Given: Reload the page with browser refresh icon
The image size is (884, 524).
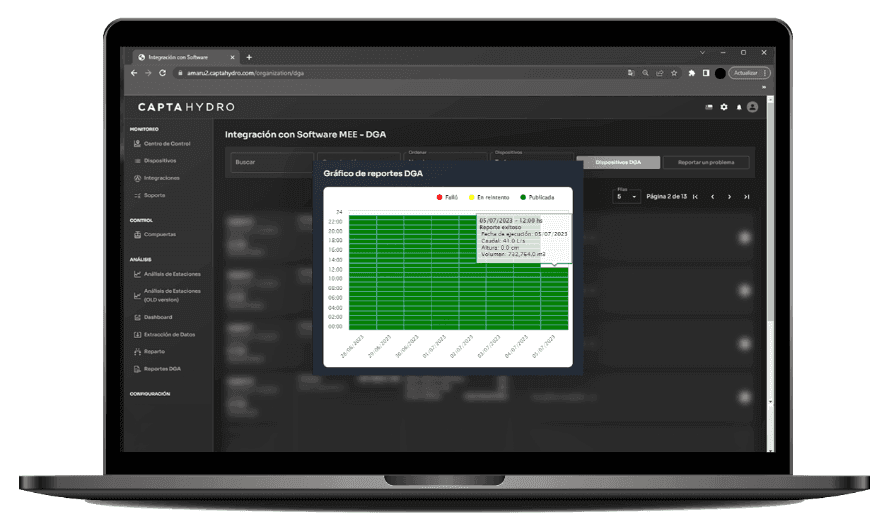Looking at the screenshot, I should [162, 73].
